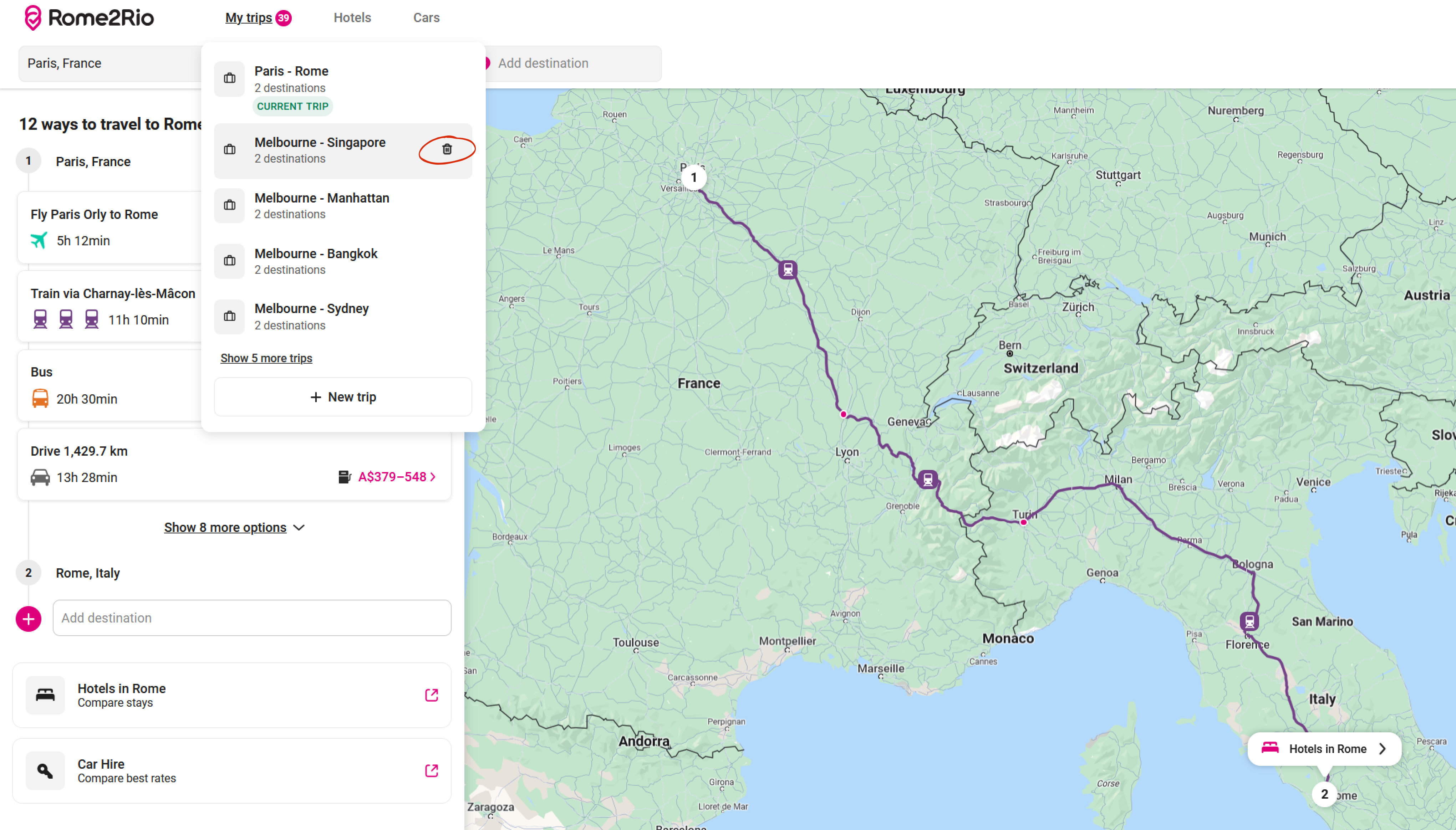
Task: Click stop 1 Paris, France in itinerary
Action: 93,161
